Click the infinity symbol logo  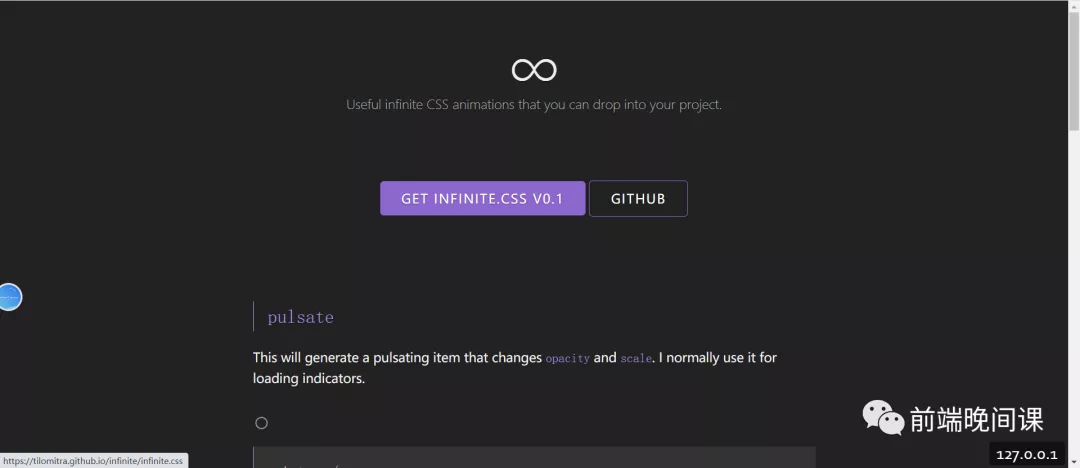tap(534, 70)
